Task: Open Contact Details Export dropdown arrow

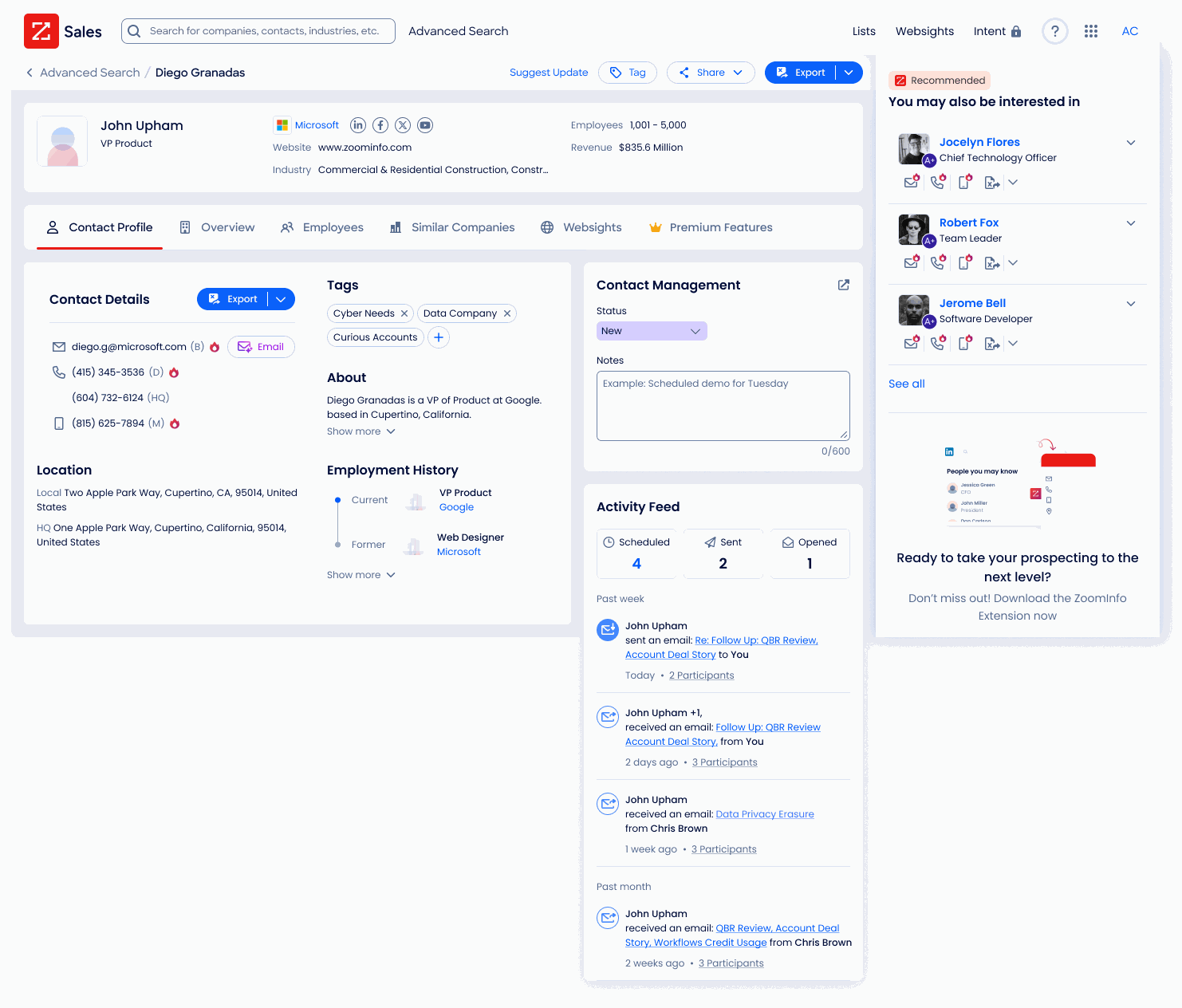Action: 281,299
